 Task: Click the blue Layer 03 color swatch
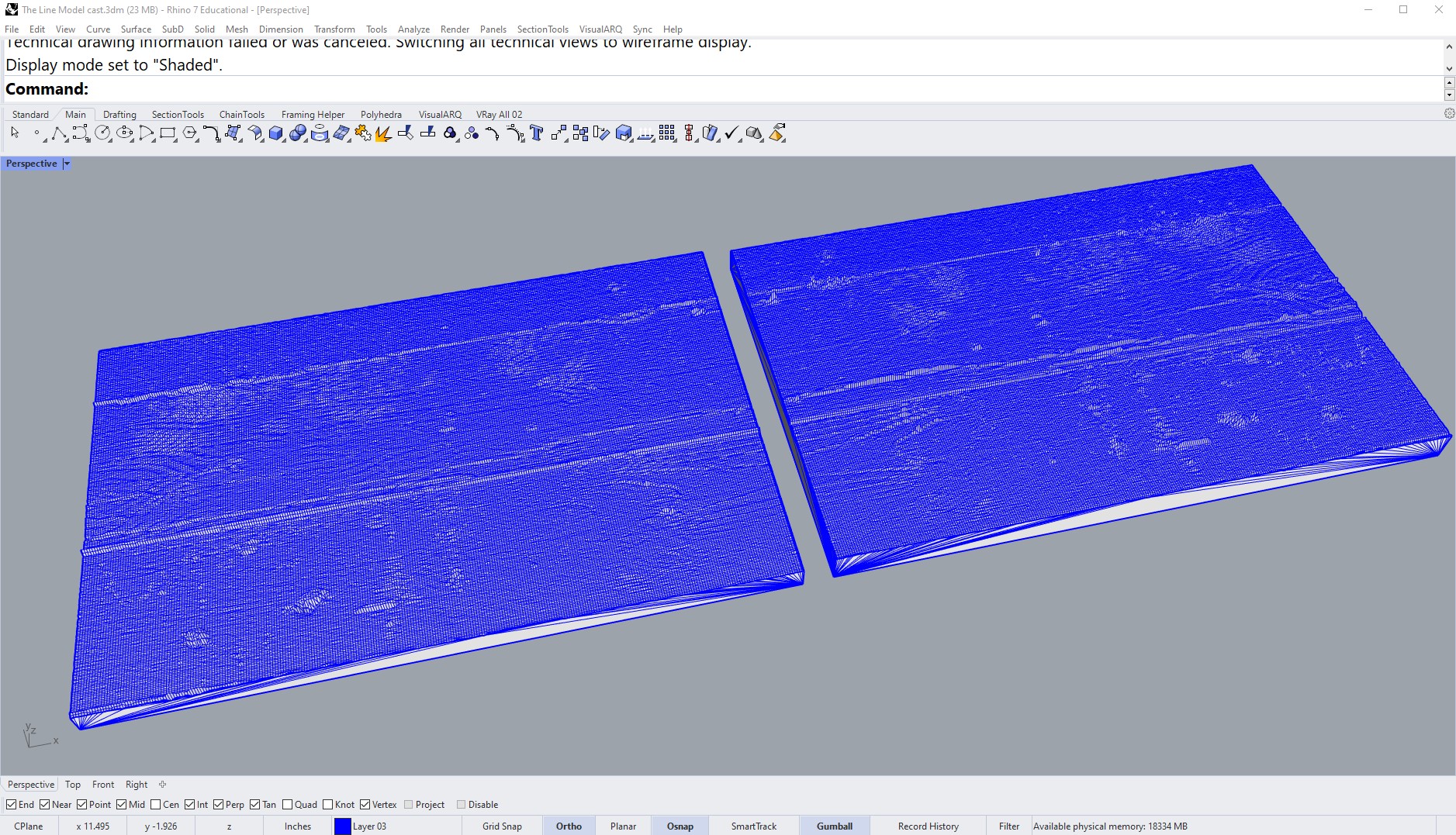click(x=342, y=826)
